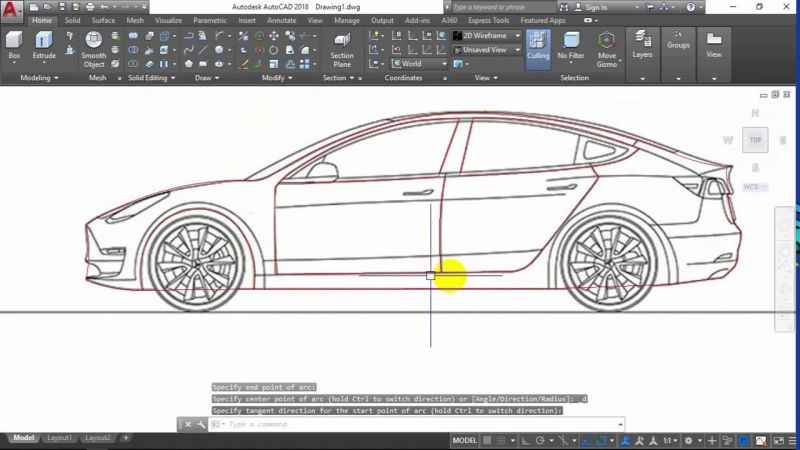Open the annotation scale 1:1 dropdown
Viewport: 800px width, 450px height.
pos(670,440)
